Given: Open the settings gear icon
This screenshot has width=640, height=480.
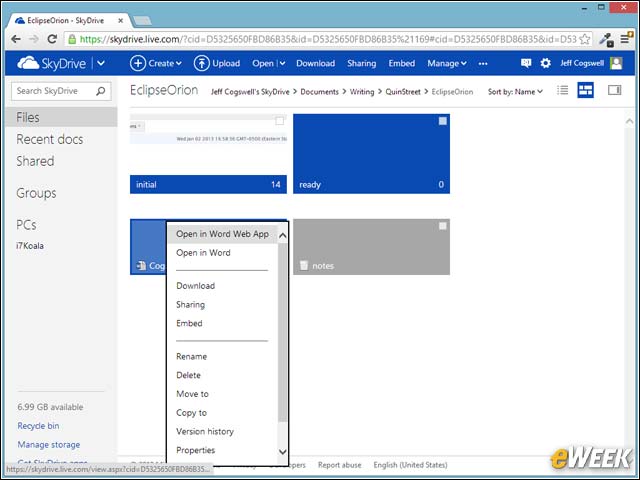Looking at the screenshot, I should point(545,63).
